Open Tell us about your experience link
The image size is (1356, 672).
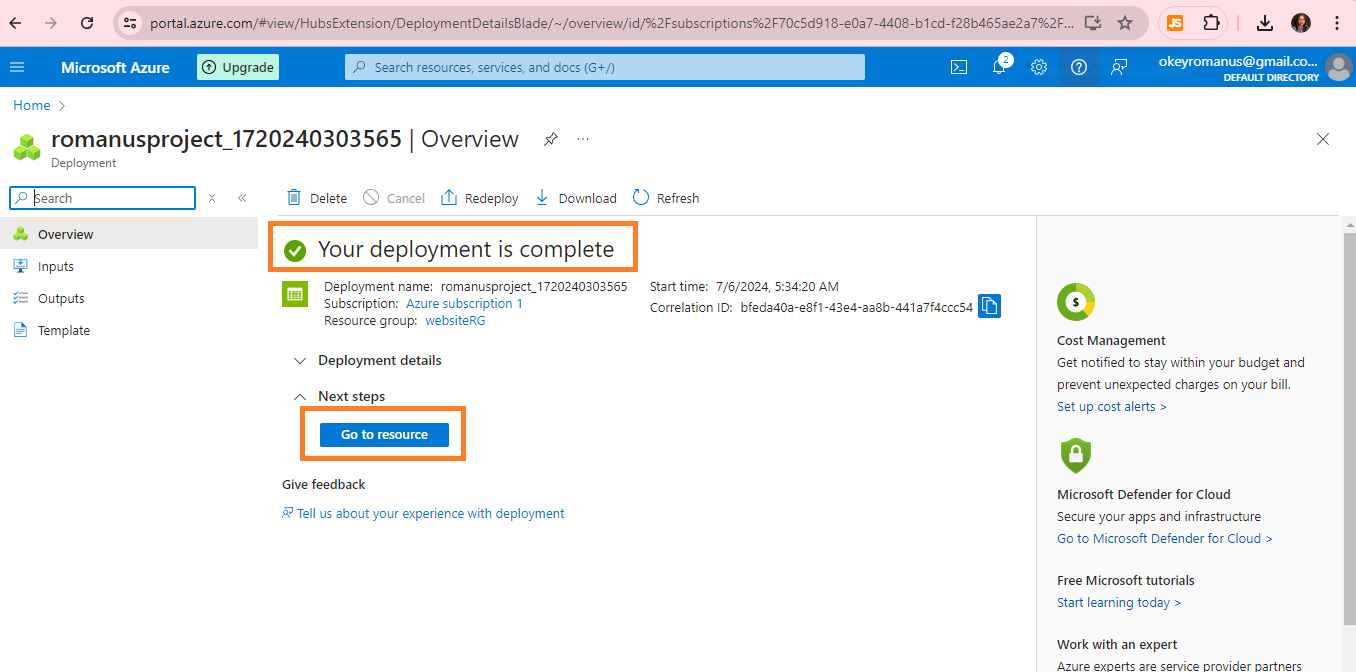[423, 513]
